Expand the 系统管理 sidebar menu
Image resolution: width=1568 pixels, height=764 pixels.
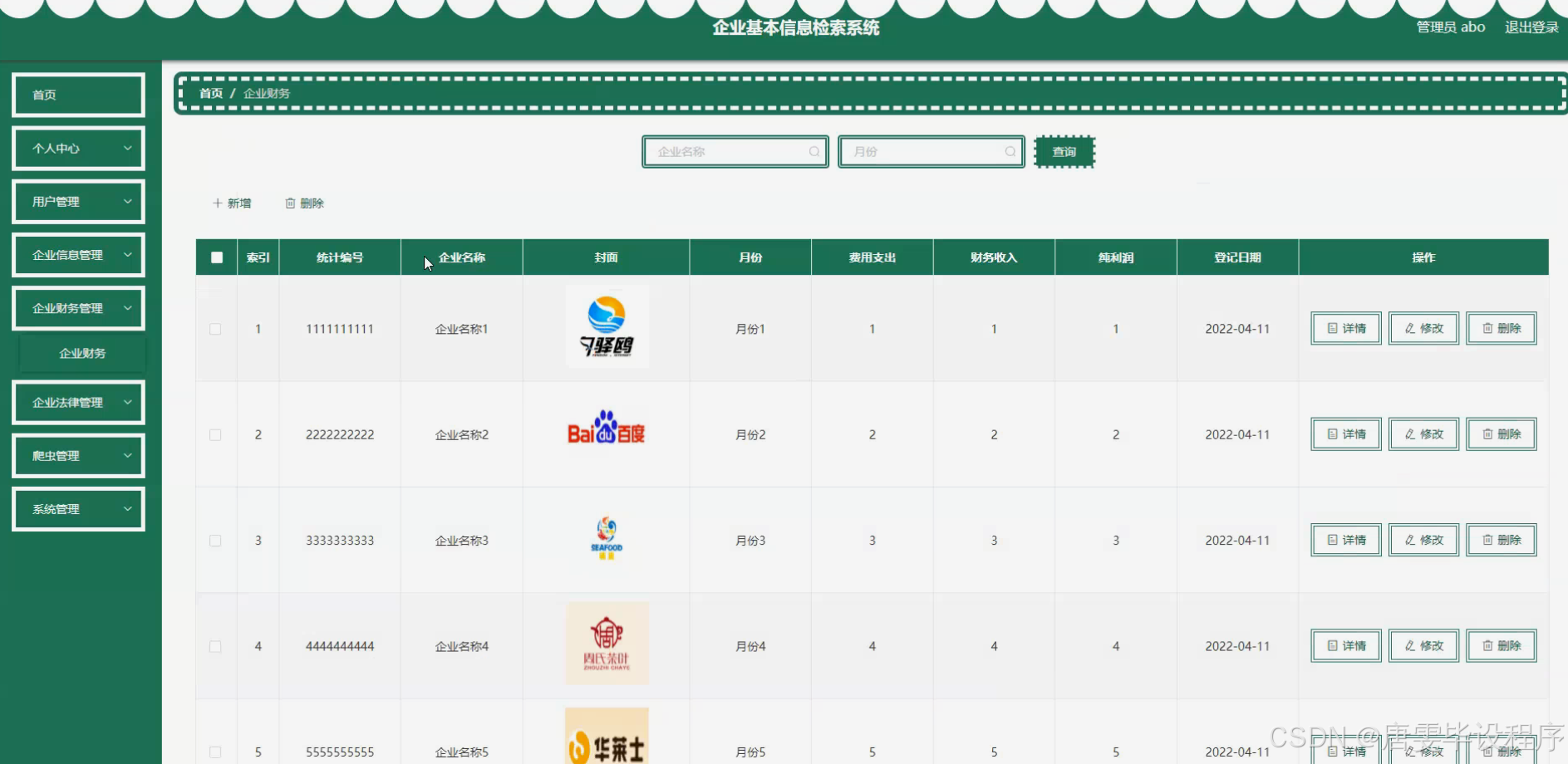pos(78,509)
